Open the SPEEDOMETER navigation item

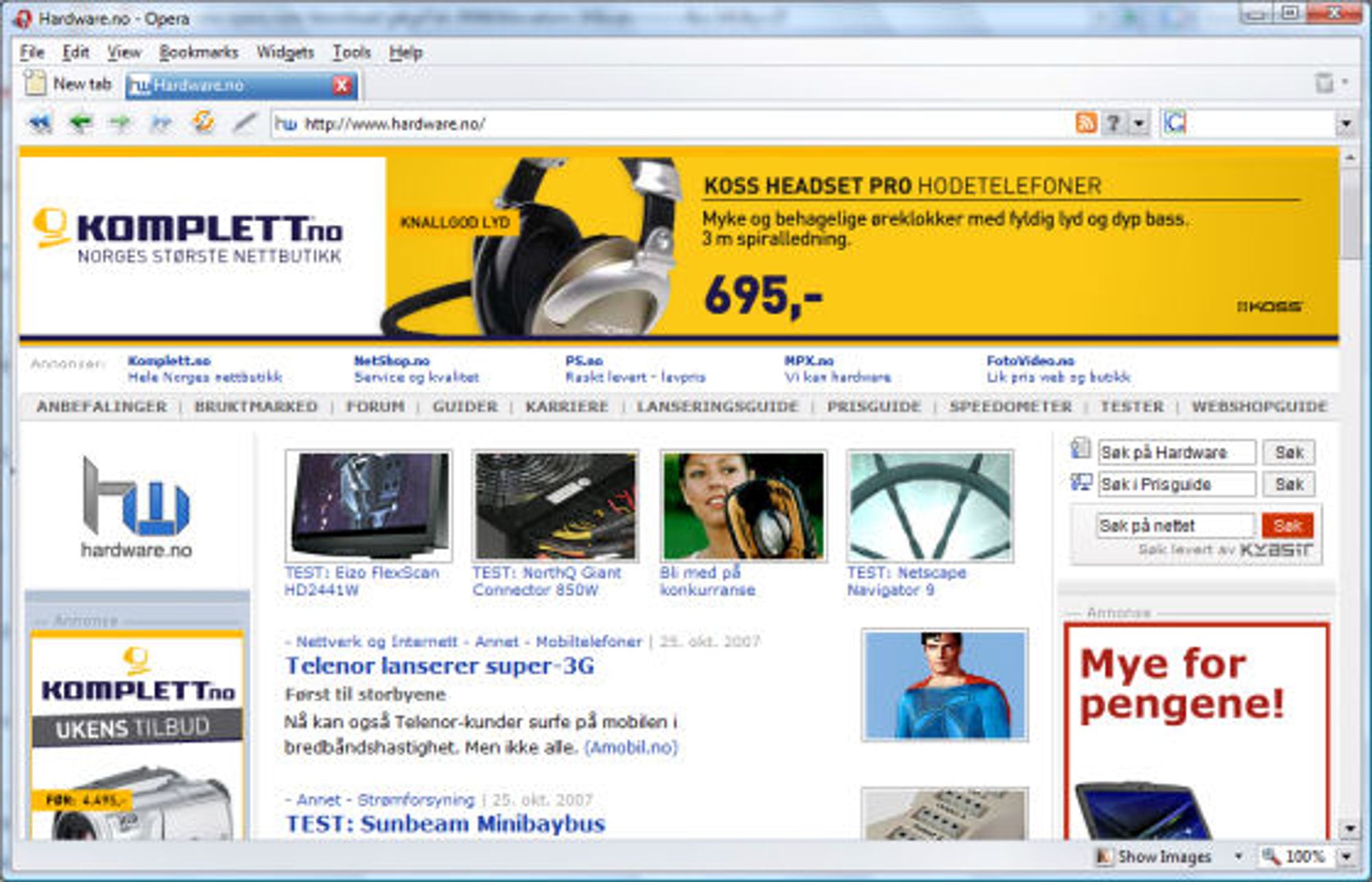[1010, 407]
